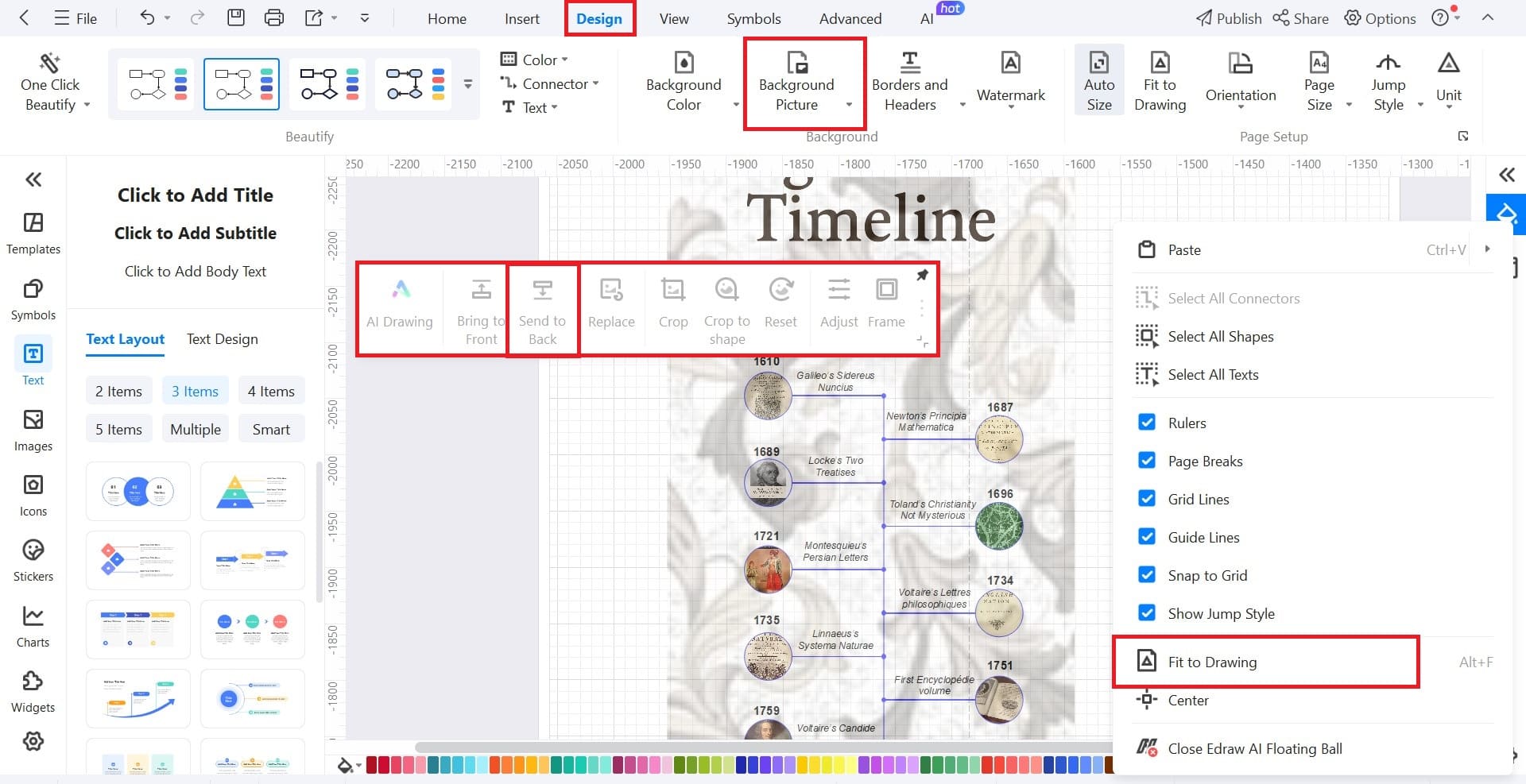1526x784 pixels.
Task: Click Send to Back in floating toolbar
Action: 542,311
